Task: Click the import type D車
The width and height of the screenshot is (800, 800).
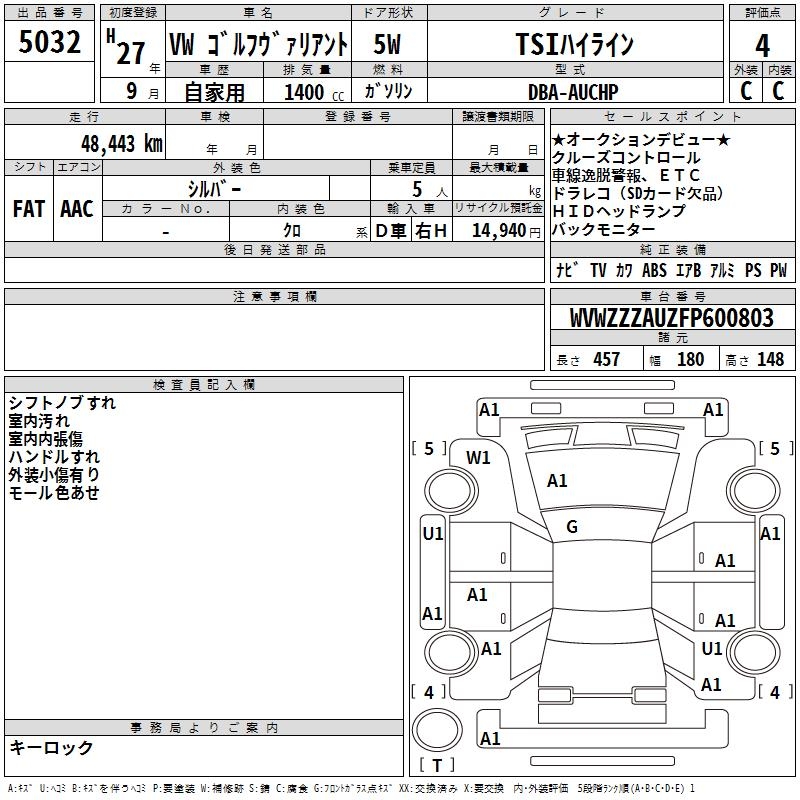Action: pyautogui.click(x=391, y=231)
